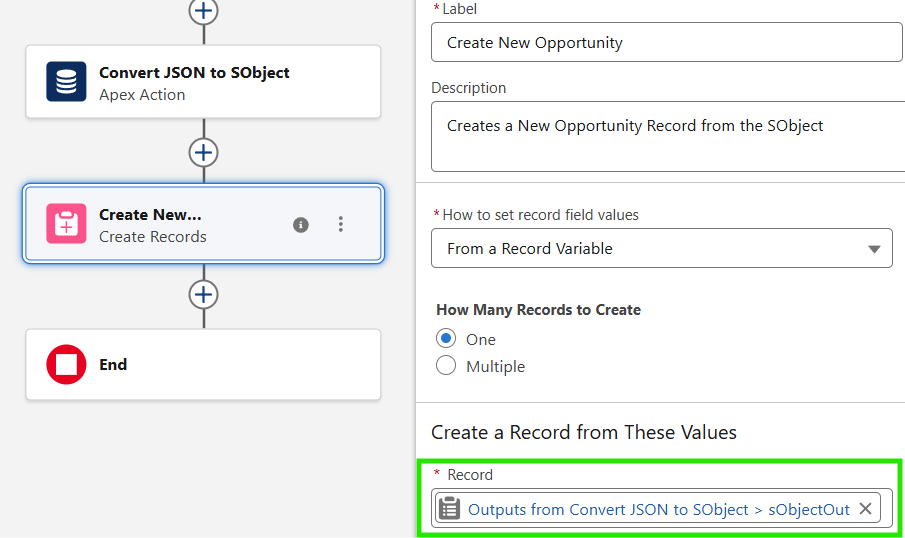Click the info icon on Create New element
The image size is (905, 538).
coord(300,225)
